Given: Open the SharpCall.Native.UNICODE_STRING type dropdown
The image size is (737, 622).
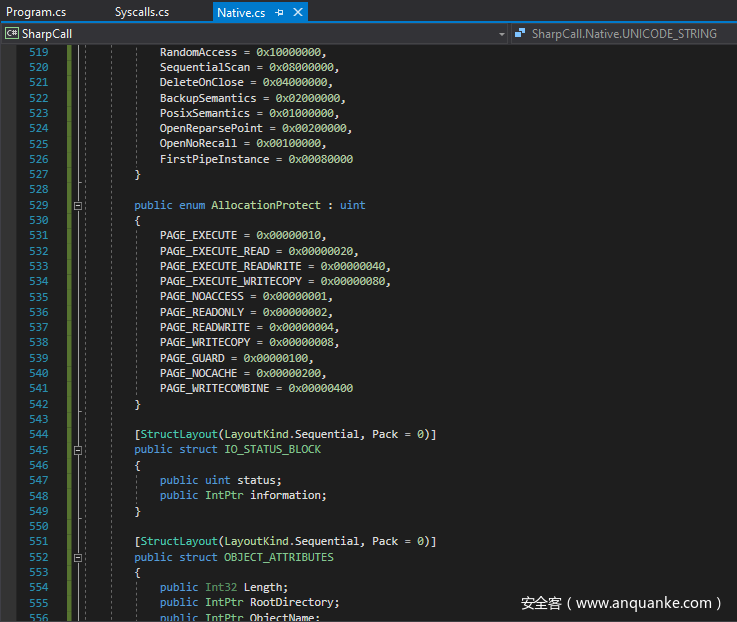Looking at the screenshot, I should point(624,33).
